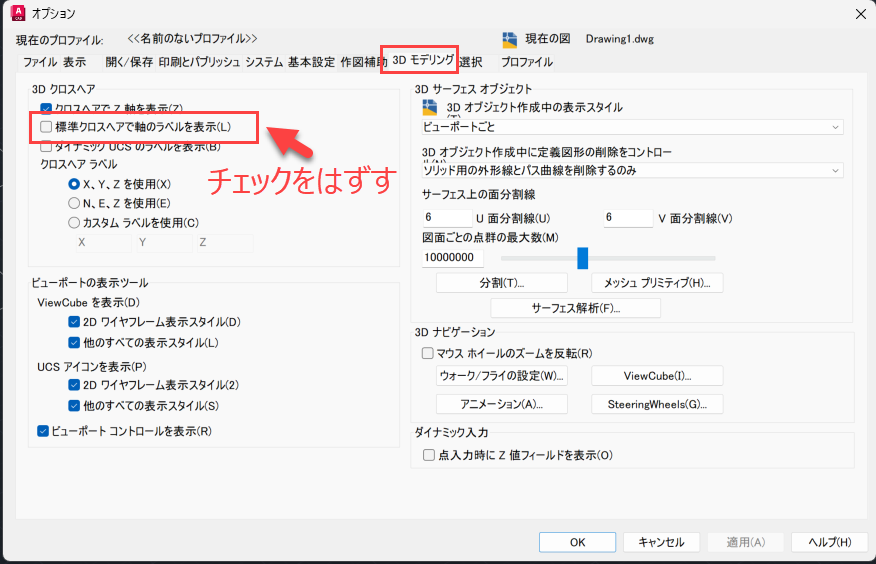
Task: Toggle UCS アイコン 他のすべての表示スタイル(S) checkbox
Action: [x=74, y=405]
